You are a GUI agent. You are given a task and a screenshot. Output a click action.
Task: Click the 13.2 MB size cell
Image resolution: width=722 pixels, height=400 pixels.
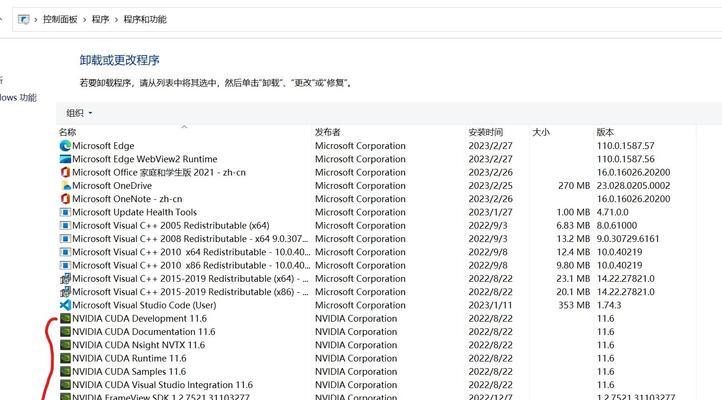(x=573, y=239)
